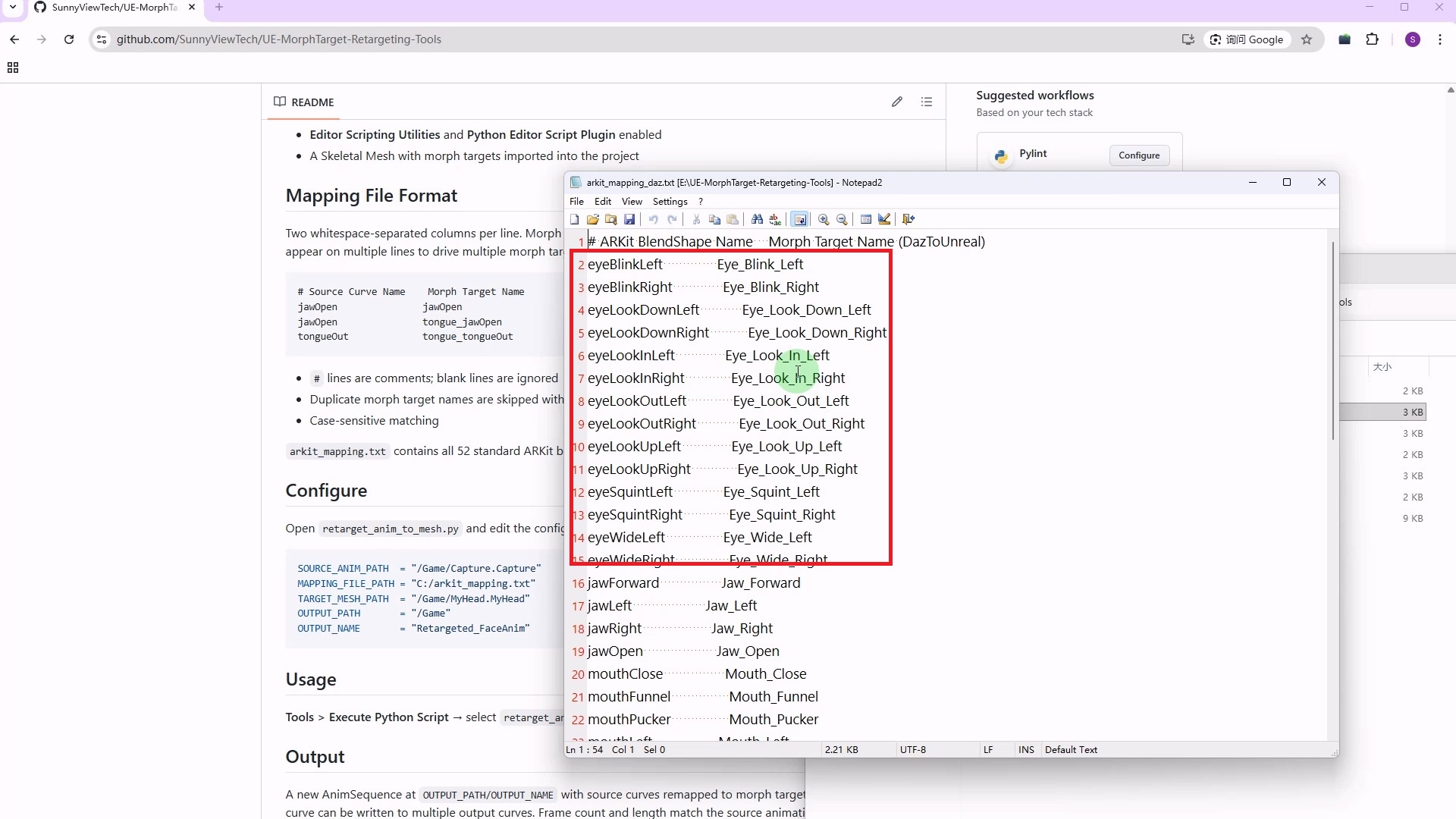Open the LF line ending selector
This screenshot has width=1456, height=819.
click(x=987, y=749)
